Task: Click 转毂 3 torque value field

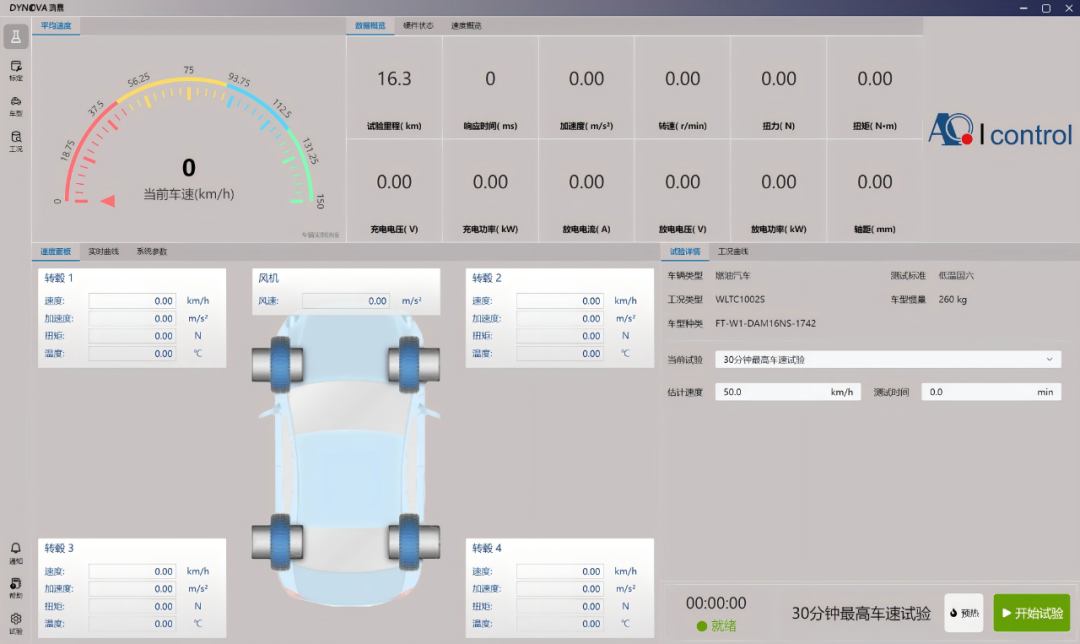Action: tap(132, 606)
